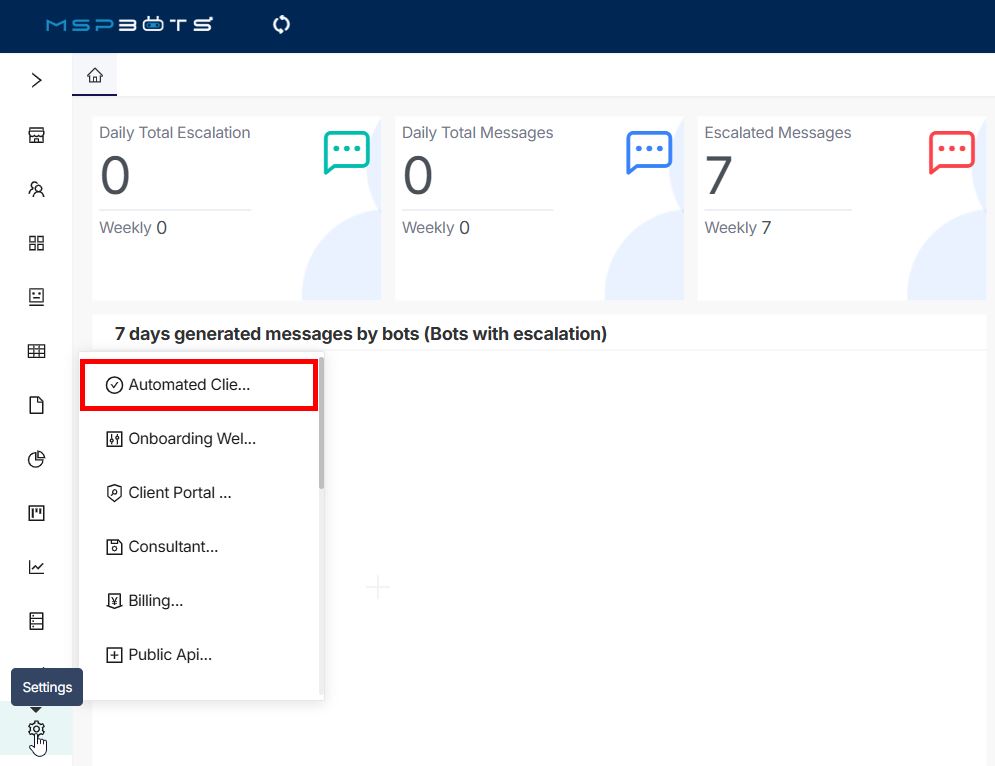
Task: Open the Apps grid icon in the sidebar
Action: pos(37,243)
